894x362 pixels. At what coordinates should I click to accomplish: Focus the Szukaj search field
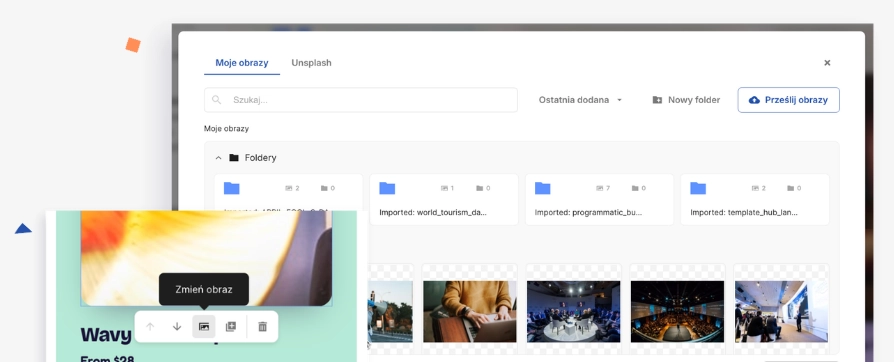(x=361, y=100)
